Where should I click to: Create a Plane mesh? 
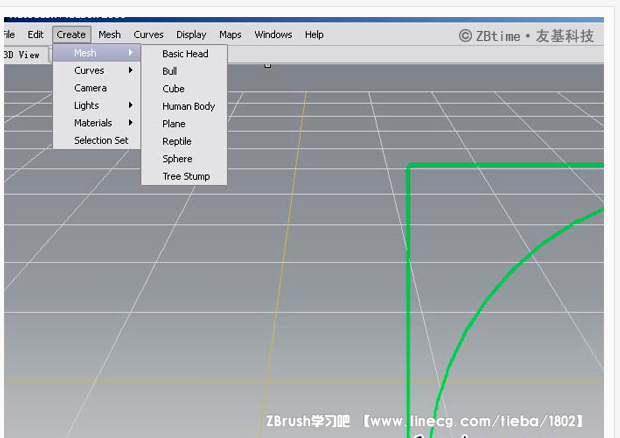[184, 124]
